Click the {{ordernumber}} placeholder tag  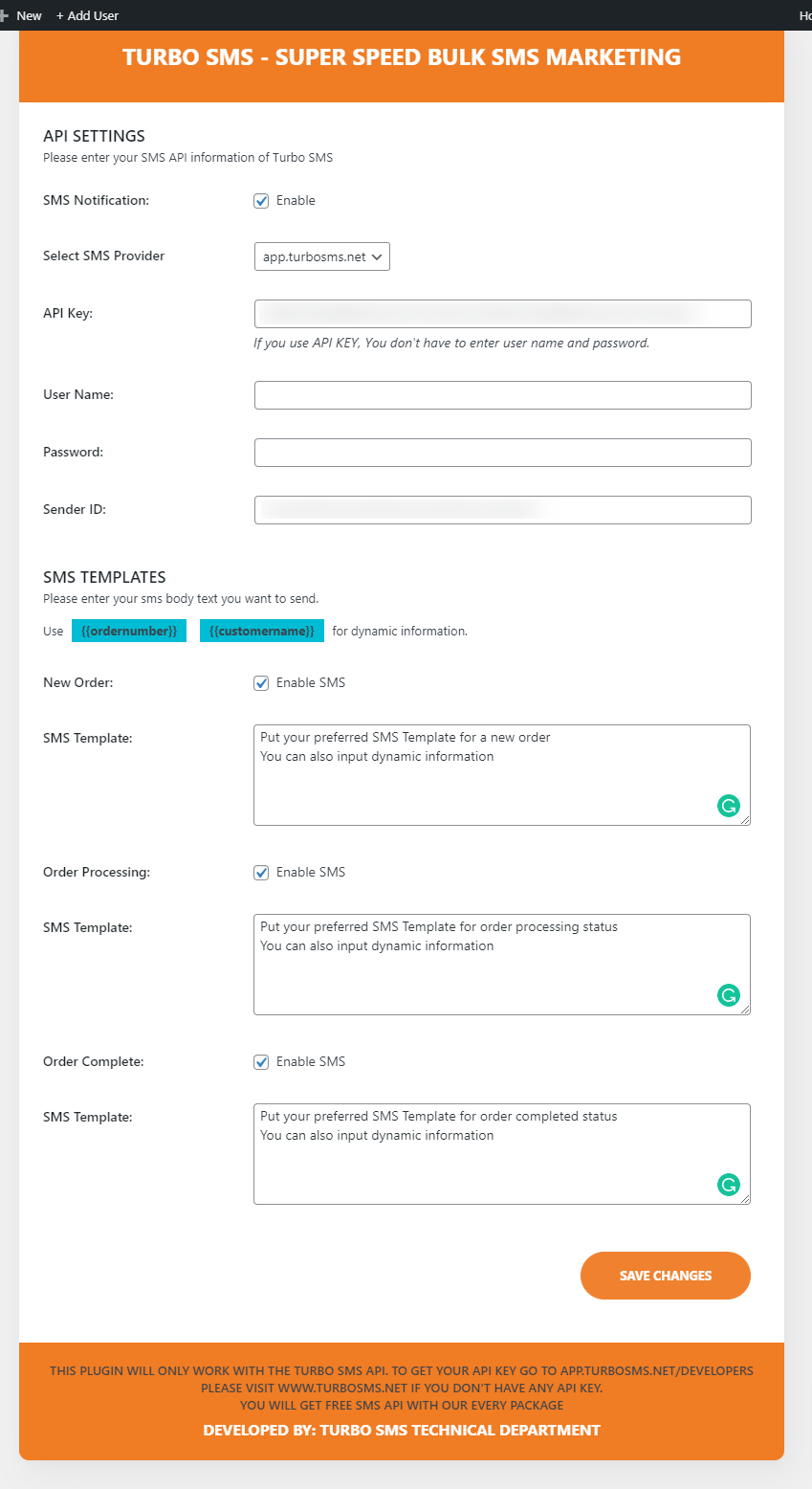[x=129, y=632]
